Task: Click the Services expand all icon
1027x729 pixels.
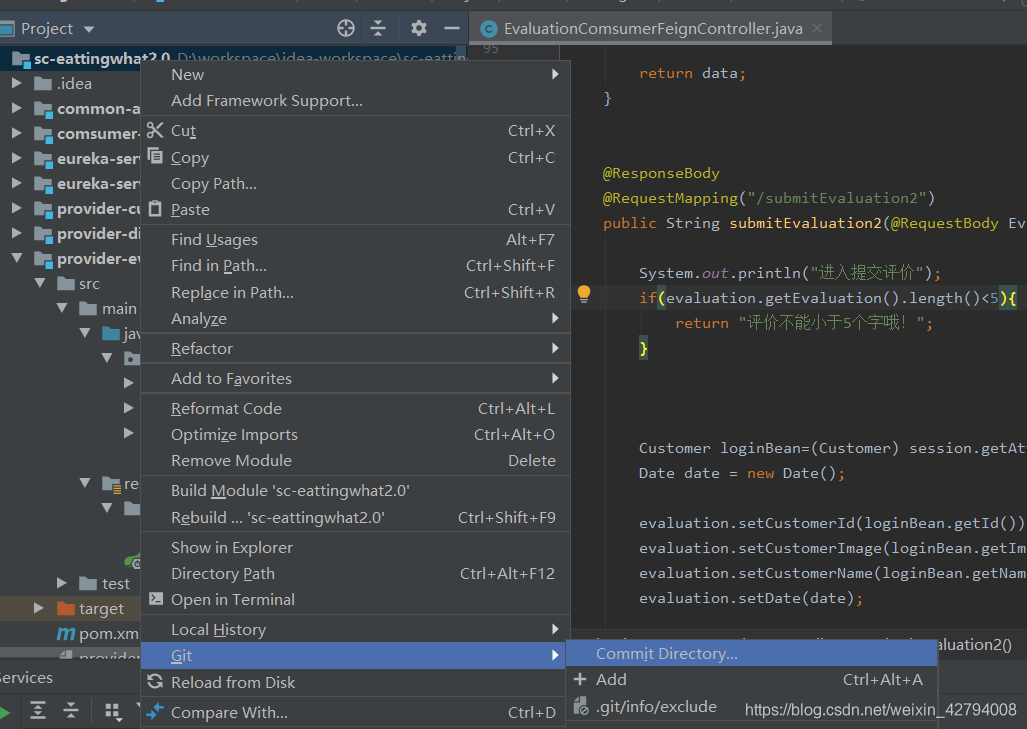Action: (x=38, y=710)
